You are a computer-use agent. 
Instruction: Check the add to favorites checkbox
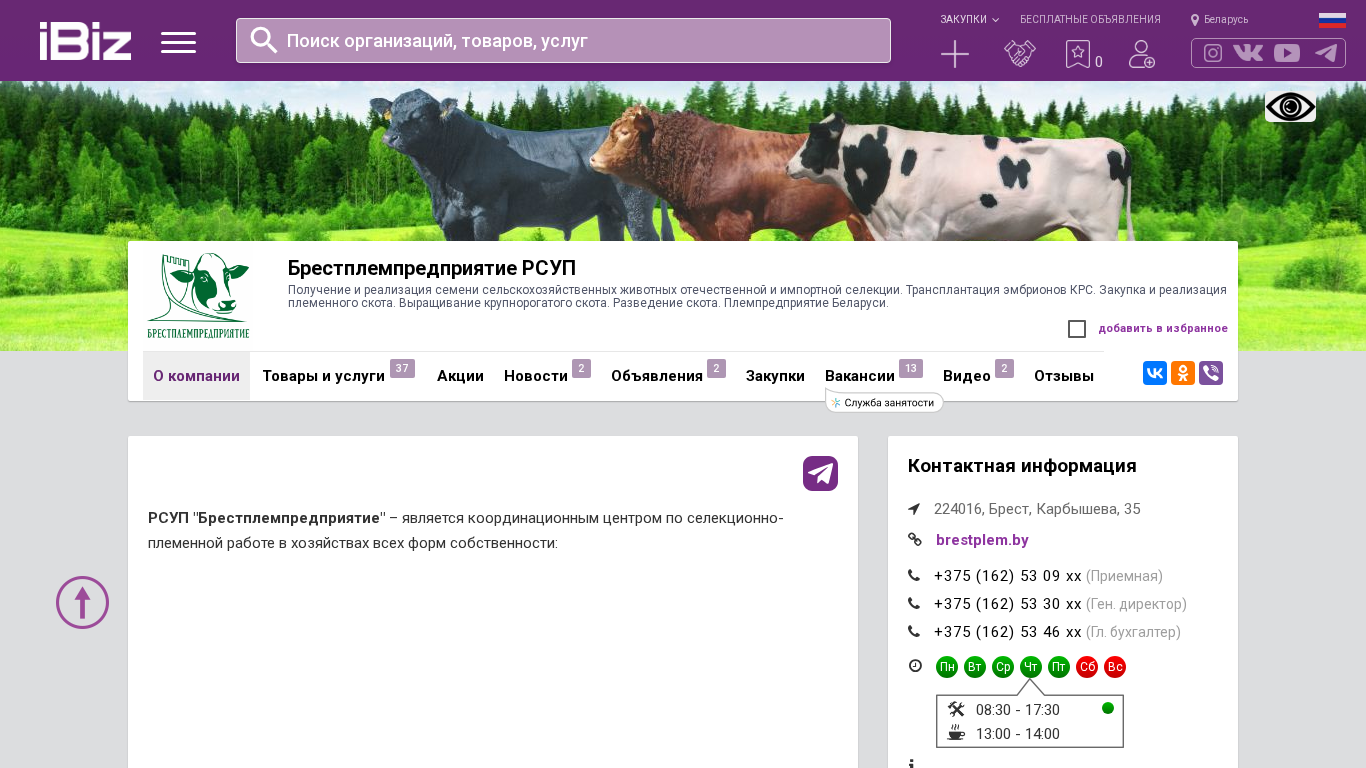[1077, 329]
